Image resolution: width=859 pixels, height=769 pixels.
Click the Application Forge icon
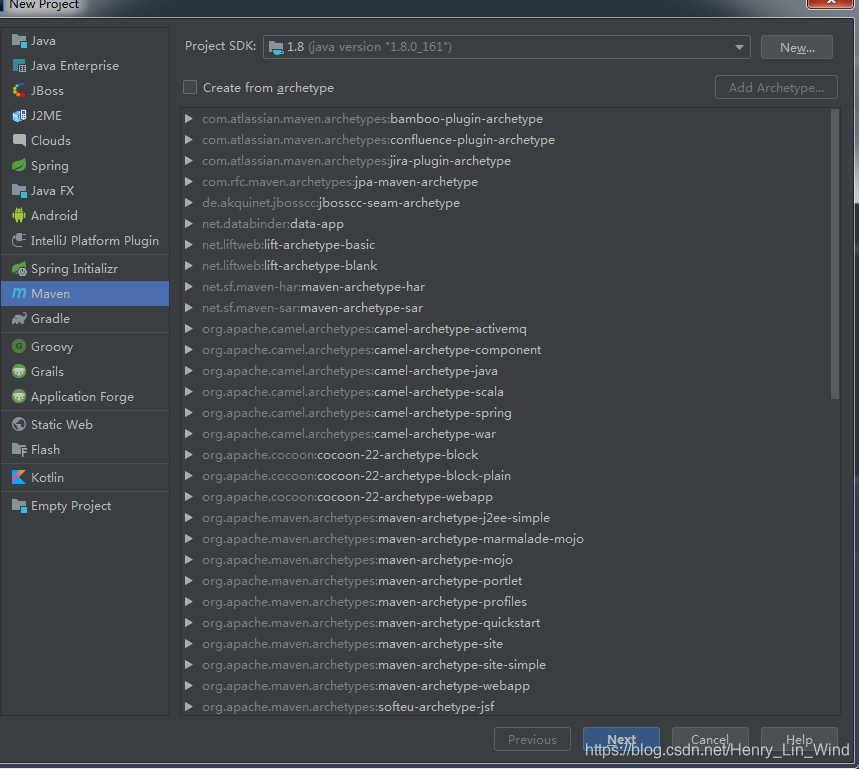coord(19,396)
